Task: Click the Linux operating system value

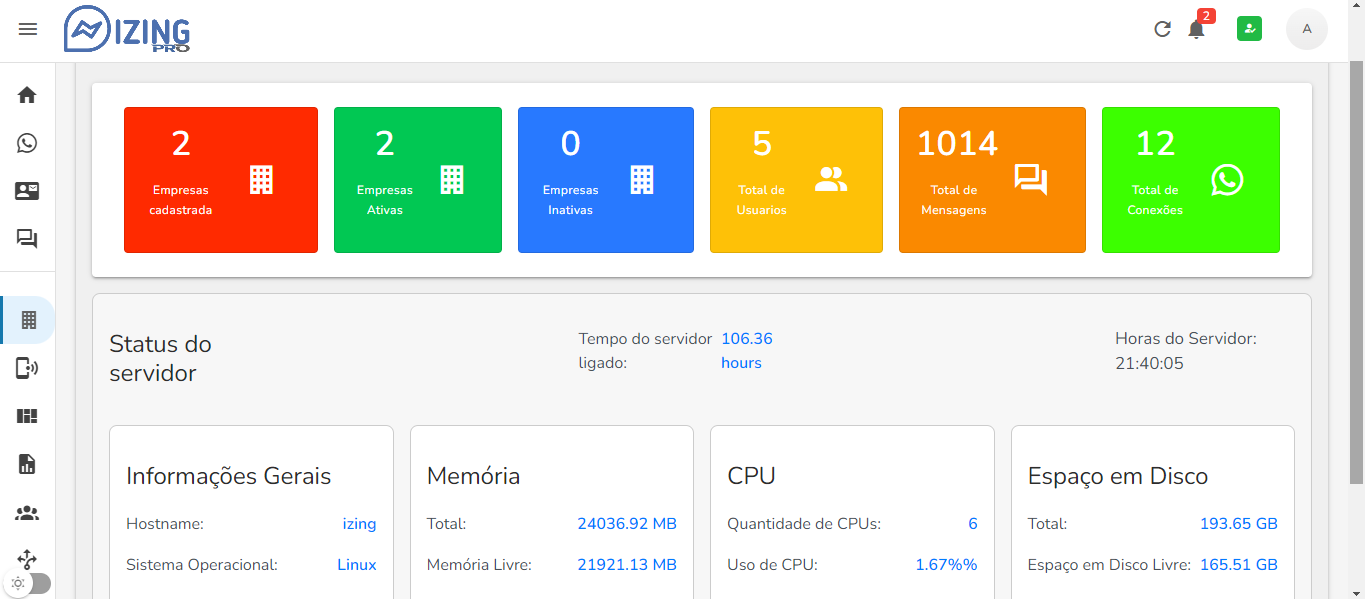Action: tap(357, 565)
